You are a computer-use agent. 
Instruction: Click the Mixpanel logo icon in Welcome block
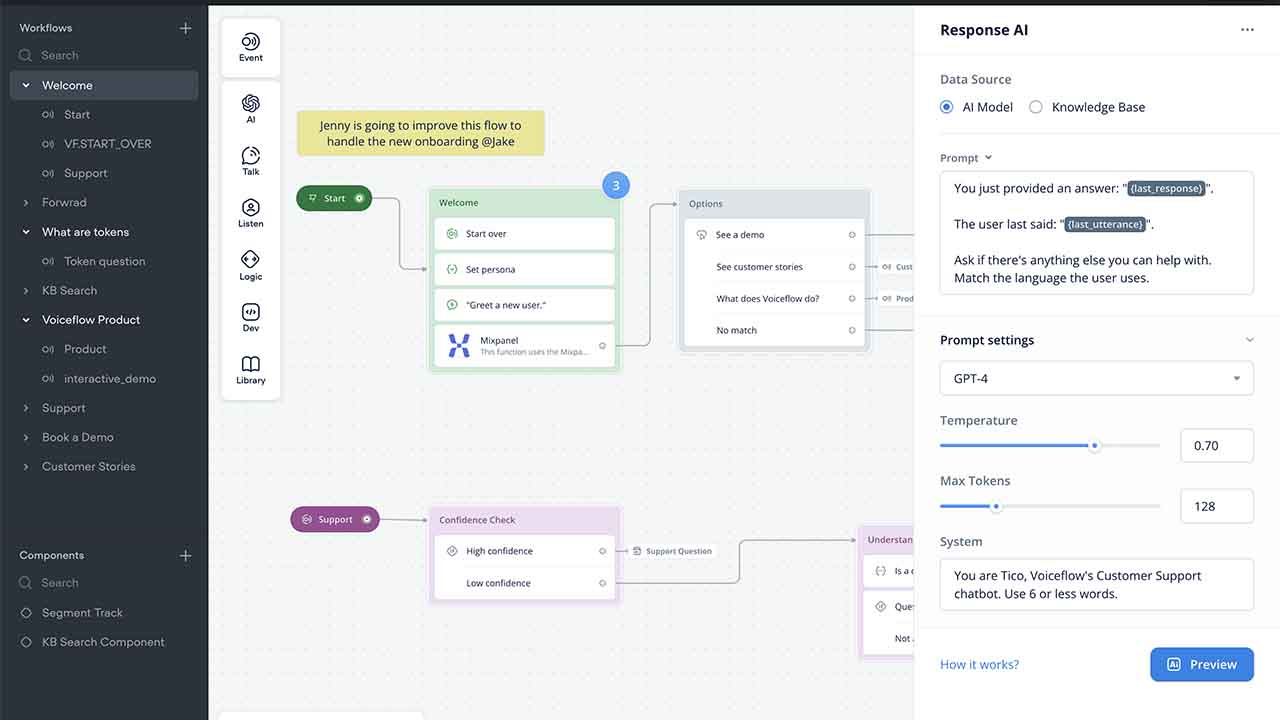(459, 346)
